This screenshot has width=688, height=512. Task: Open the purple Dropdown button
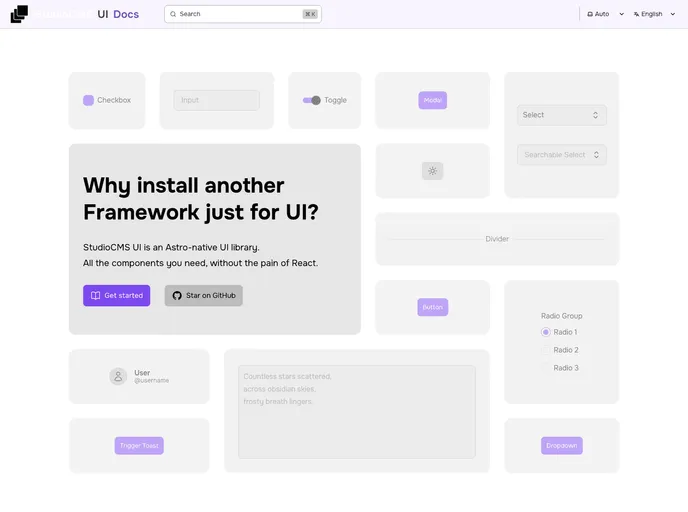562,446
